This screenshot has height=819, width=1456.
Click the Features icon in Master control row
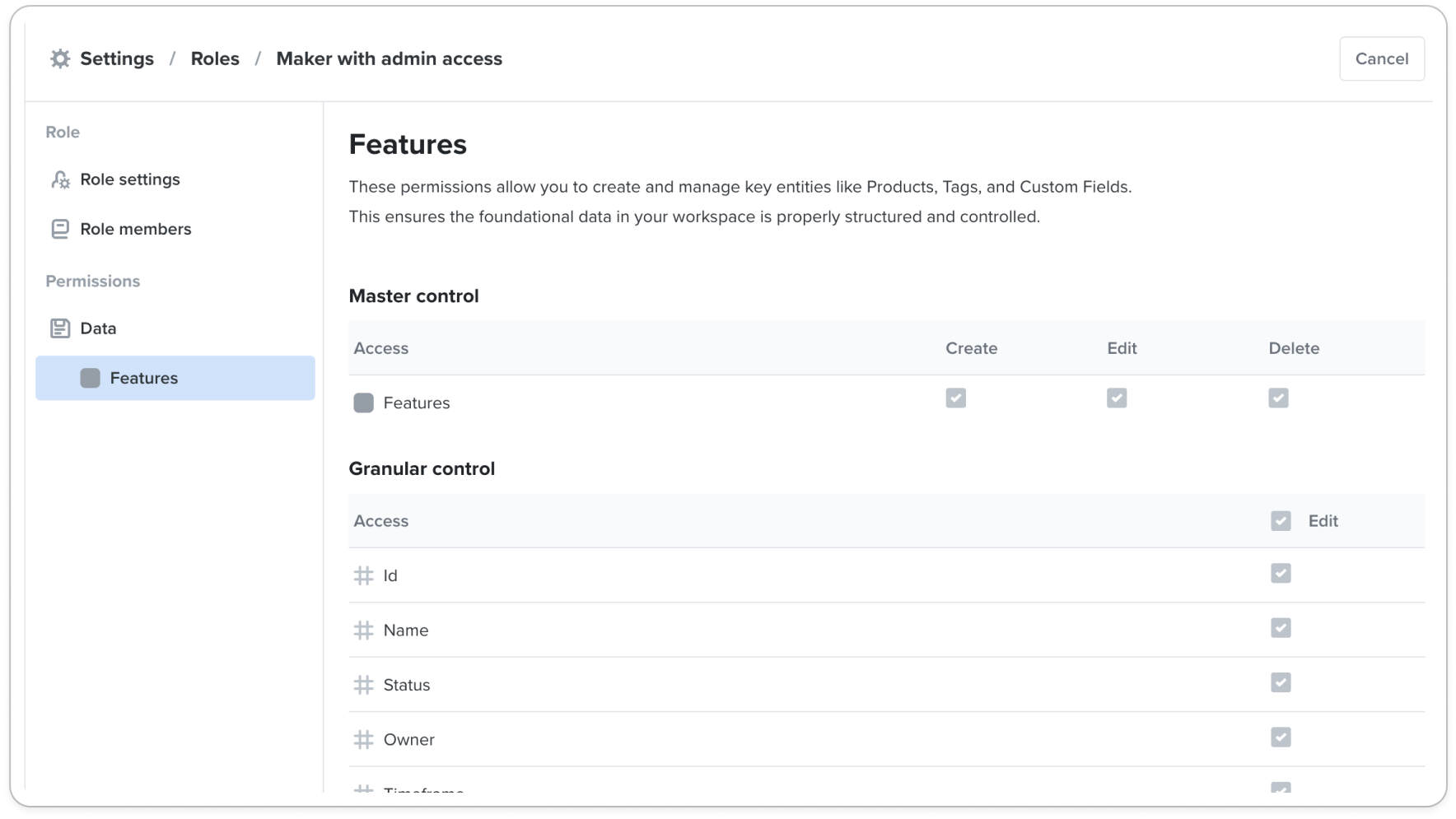coord(363,403)
